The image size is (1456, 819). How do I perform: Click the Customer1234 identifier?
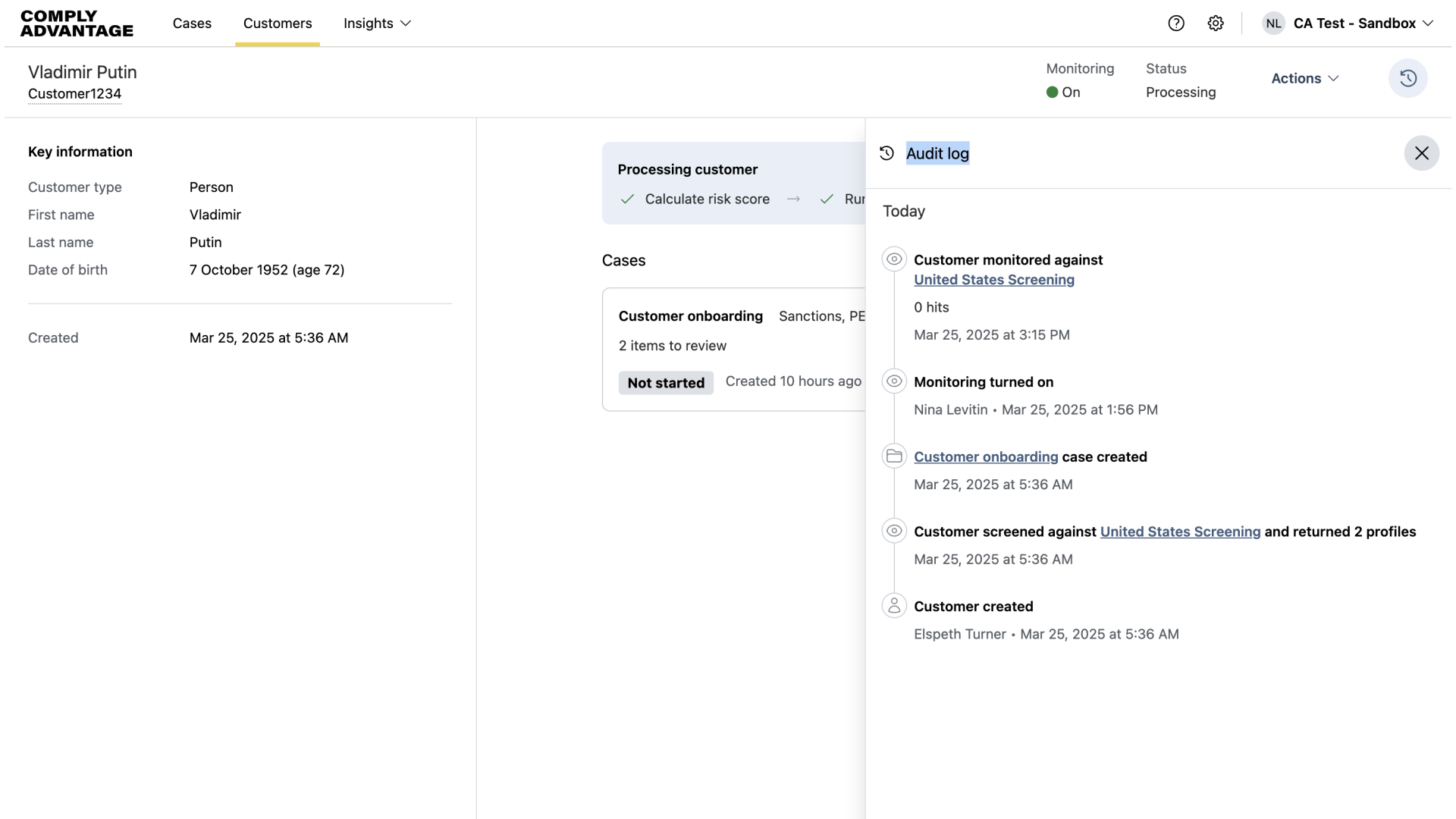[x=74, y=94]
